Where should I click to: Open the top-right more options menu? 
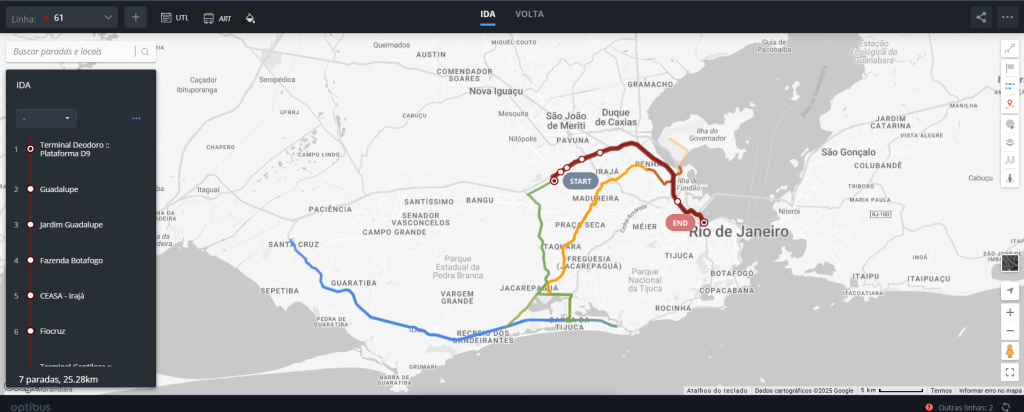point(1007,17)
